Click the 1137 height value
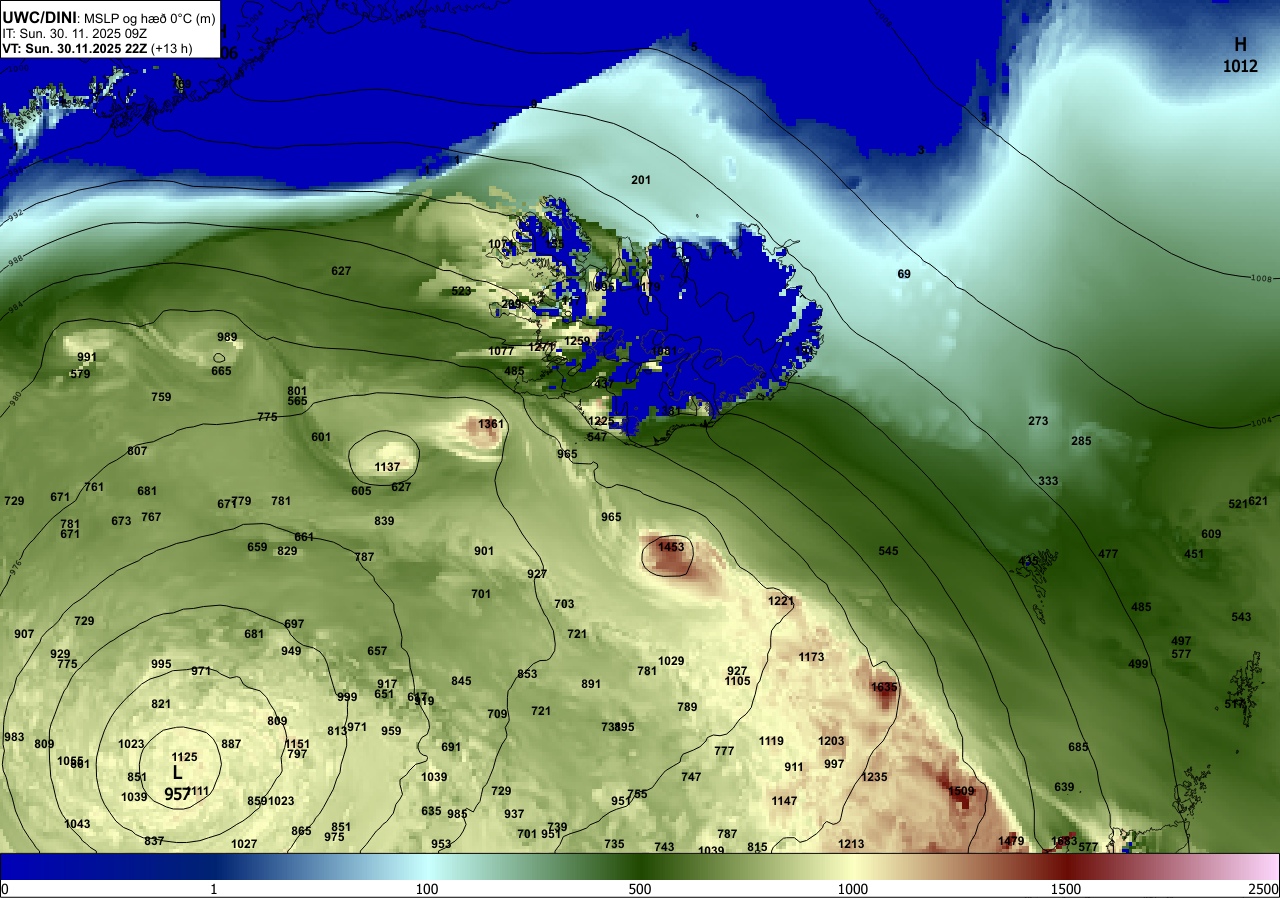 click(x=387, y=467)
